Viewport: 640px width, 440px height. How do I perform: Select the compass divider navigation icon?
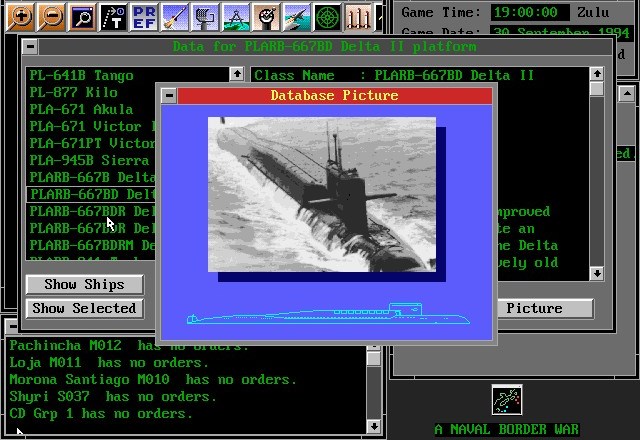coord(236,15)
